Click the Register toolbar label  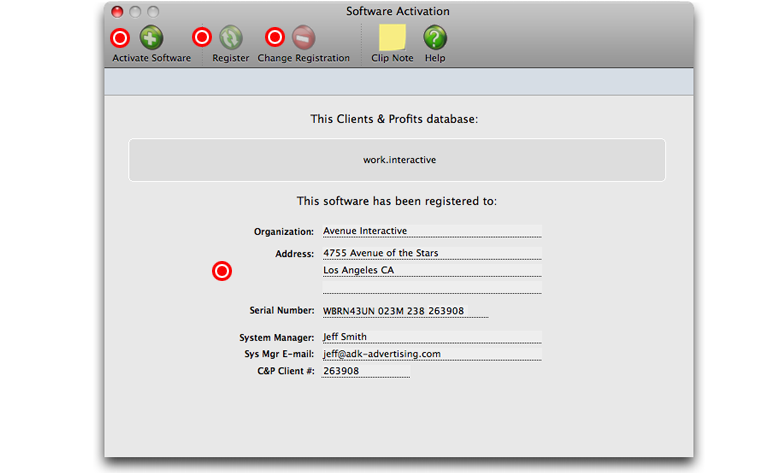click(x=231, y=58)
